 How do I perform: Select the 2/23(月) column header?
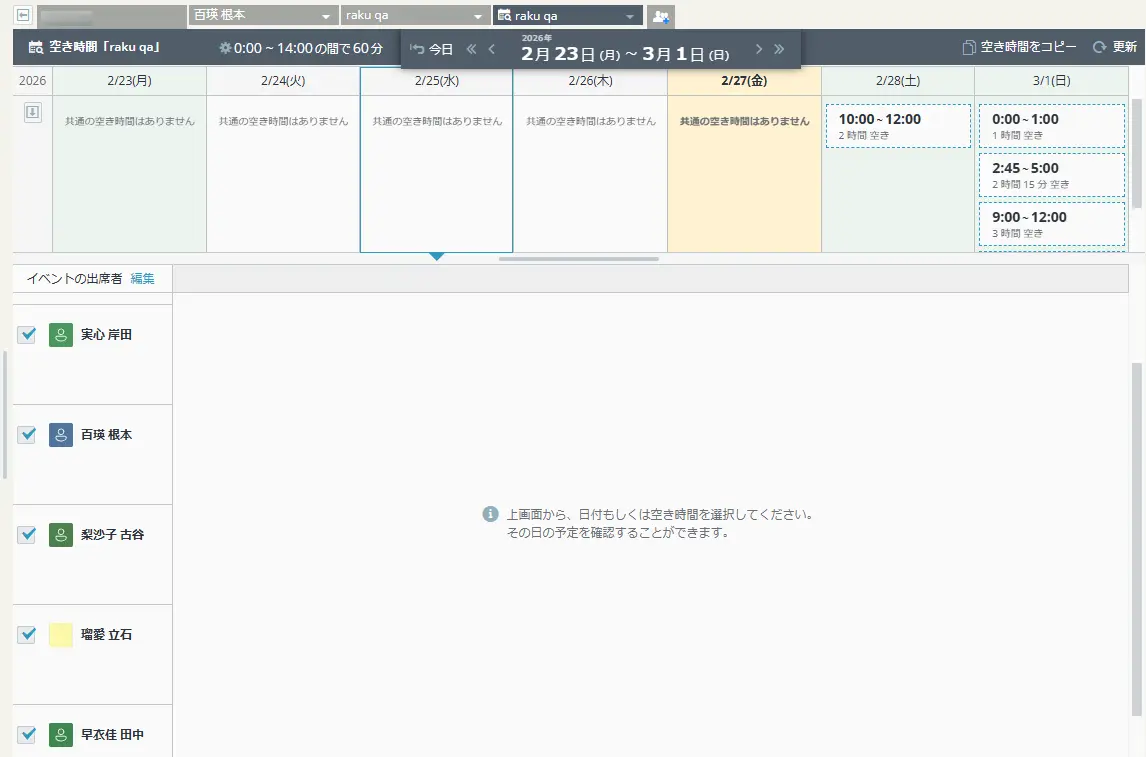(129, 80)
